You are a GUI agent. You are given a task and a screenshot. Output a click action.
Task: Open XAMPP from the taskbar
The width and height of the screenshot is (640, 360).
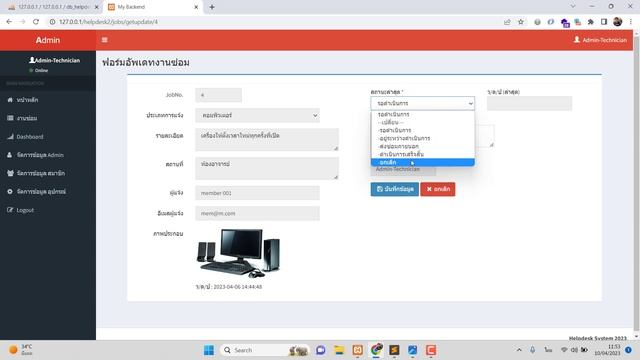click(358, 350)
